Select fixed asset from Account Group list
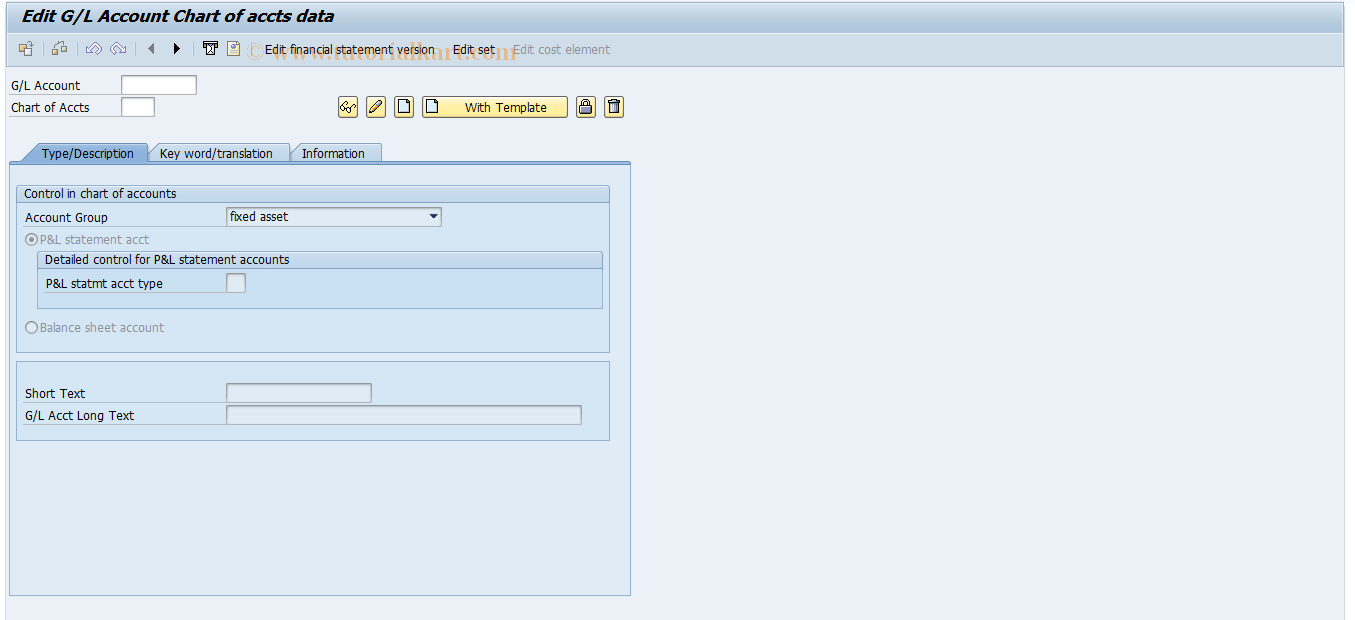This screenshot has height=620, width=1355. tap(300, 216)
